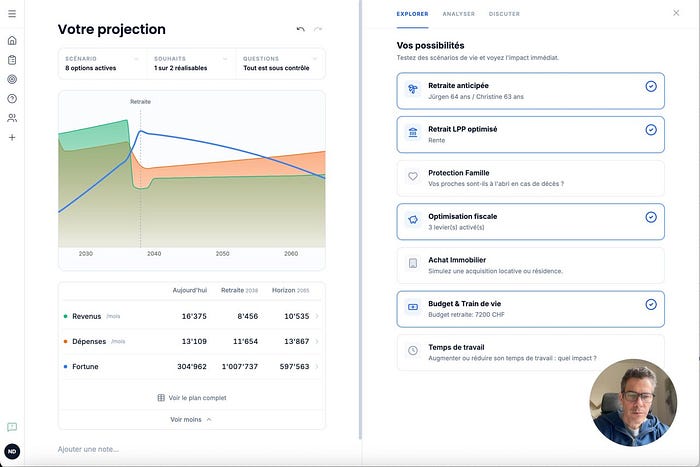
Task: Uncheck the Budget & Train de vie option
Action: pos(651,304)
